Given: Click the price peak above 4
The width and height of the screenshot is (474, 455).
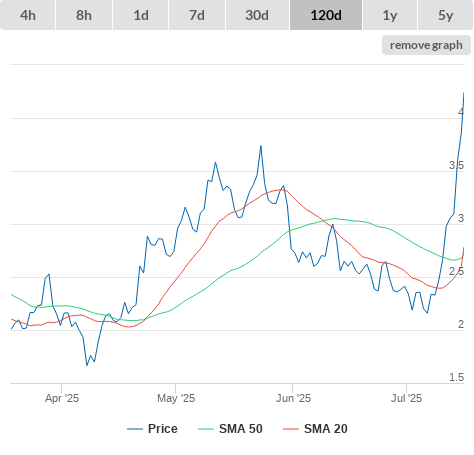Looking at the screenshot, I should [464, 93].
